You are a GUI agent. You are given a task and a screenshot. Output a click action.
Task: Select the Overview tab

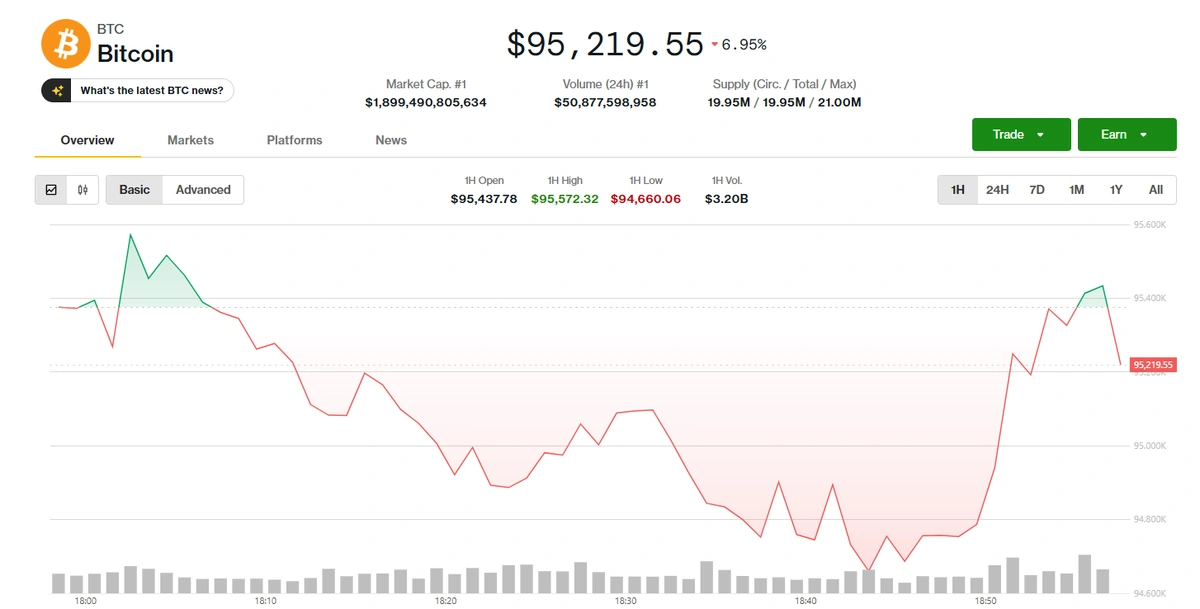[87, 141]
